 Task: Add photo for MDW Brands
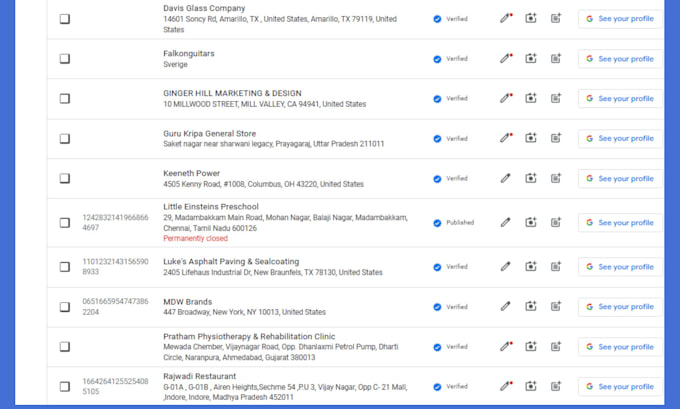point(531,307)
